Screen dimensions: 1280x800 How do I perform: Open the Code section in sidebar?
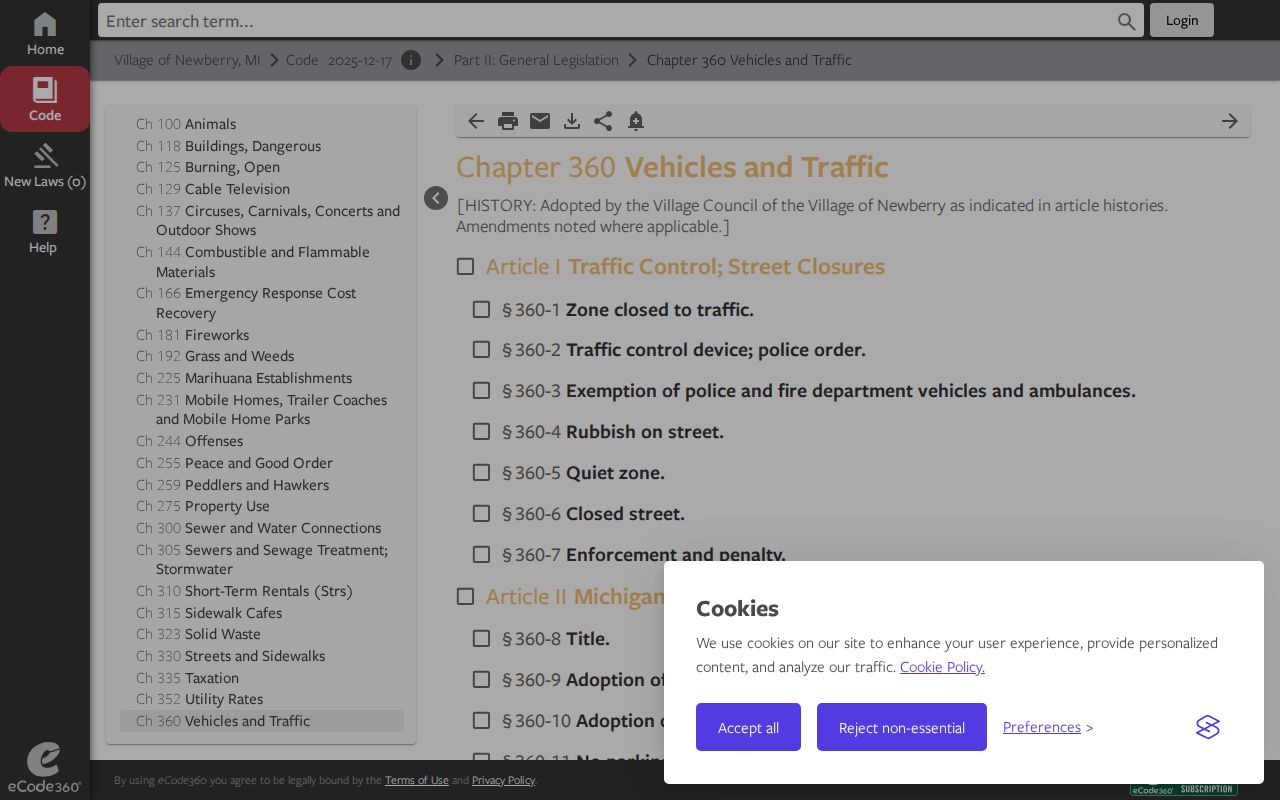tap(45, 99)
